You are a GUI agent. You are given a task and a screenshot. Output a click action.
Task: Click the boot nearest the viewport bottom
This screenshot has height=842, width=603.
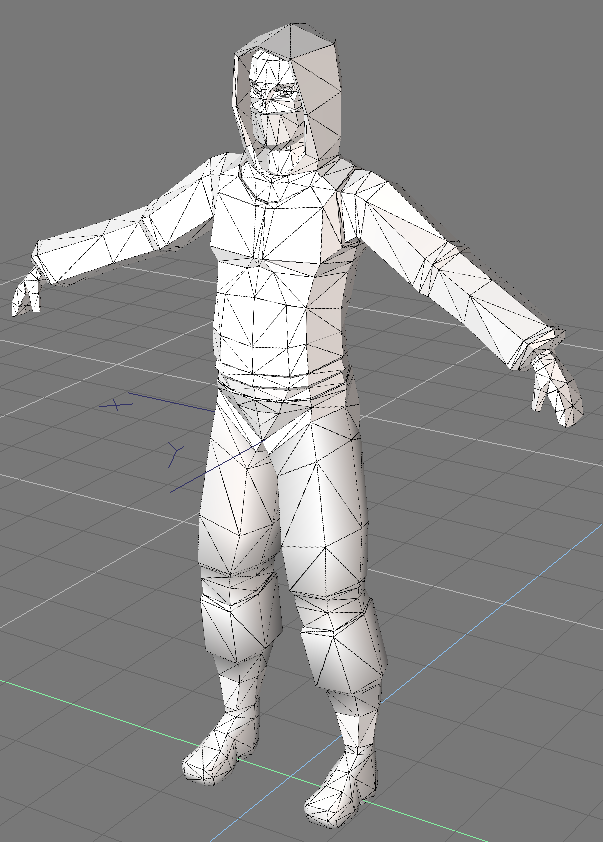point(342,789)
